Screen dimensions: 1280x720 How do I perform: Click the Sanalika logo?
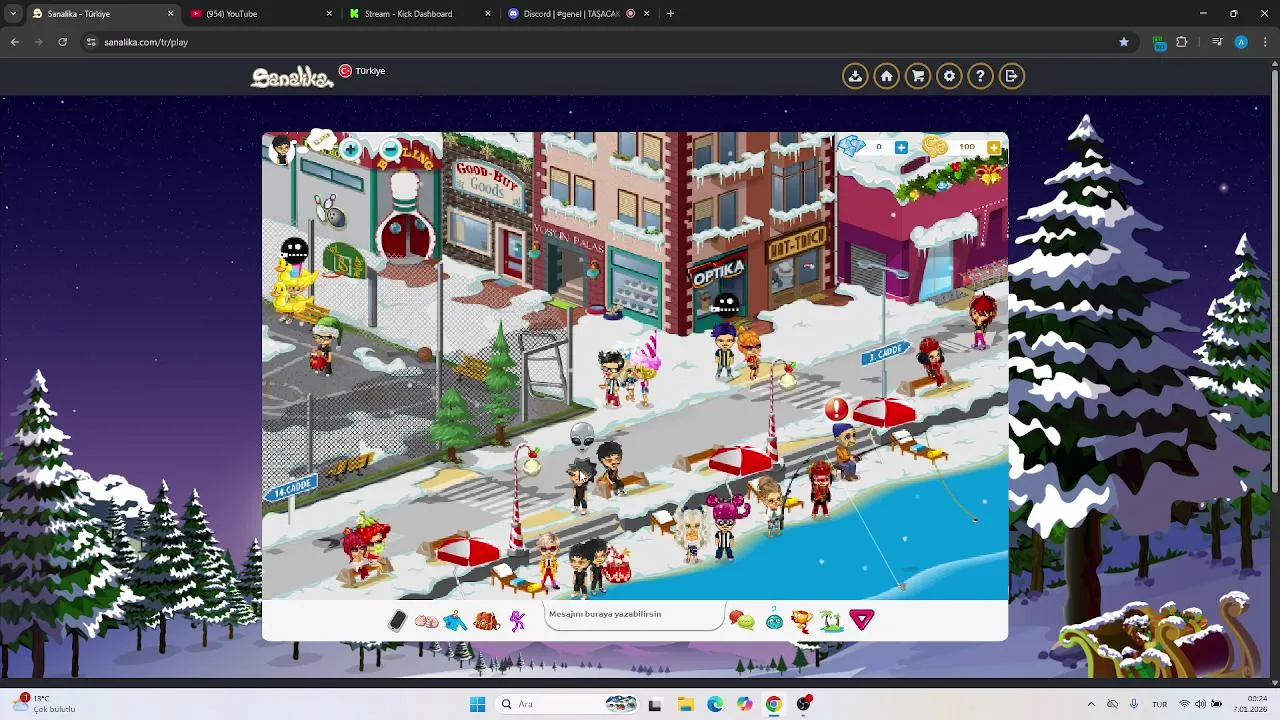click(x=292, y=76)
